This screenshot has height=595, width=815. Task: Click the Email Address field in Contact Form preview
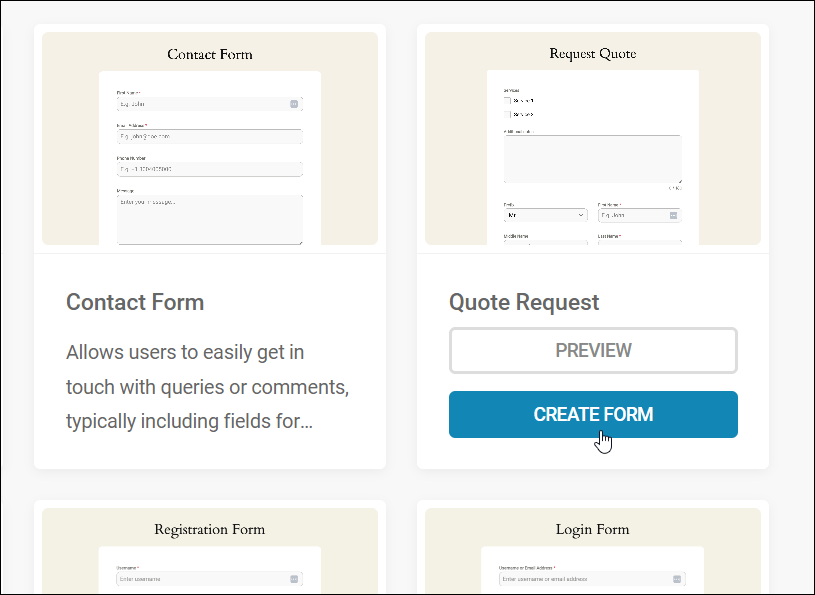coord(207,136)
